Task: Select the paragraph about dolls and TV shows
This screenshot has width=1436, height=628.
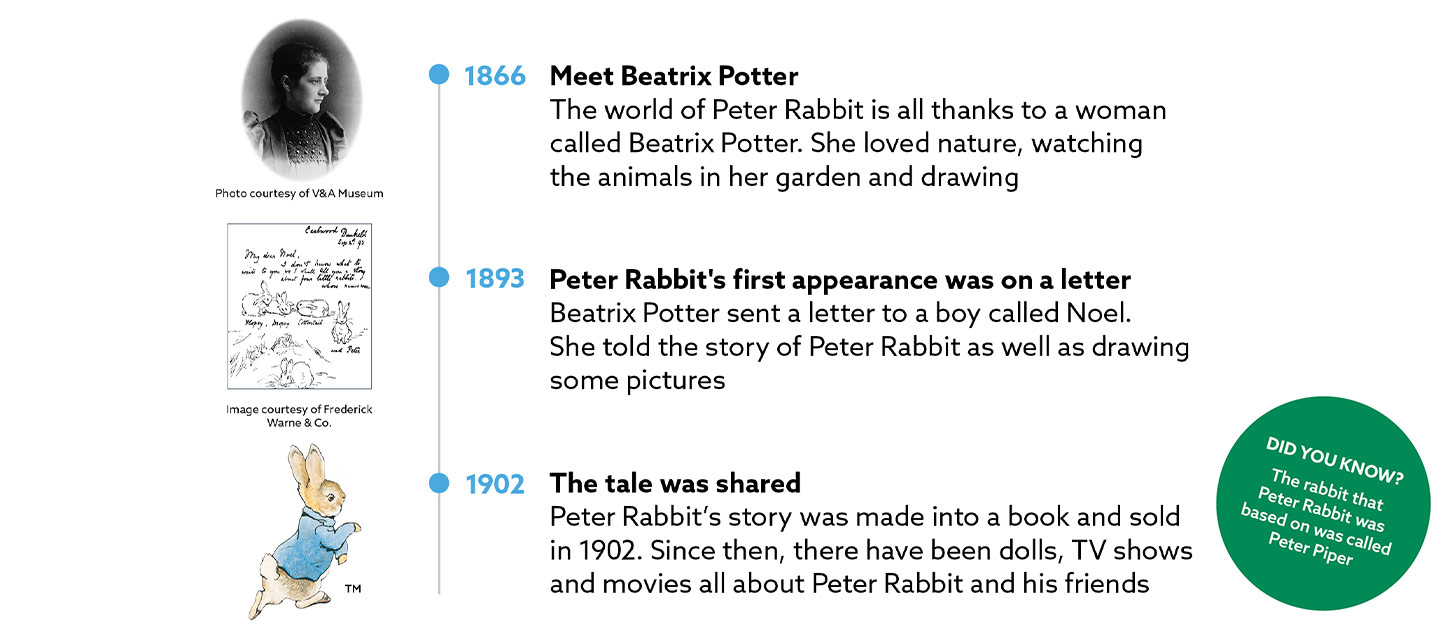Action: 870,550
